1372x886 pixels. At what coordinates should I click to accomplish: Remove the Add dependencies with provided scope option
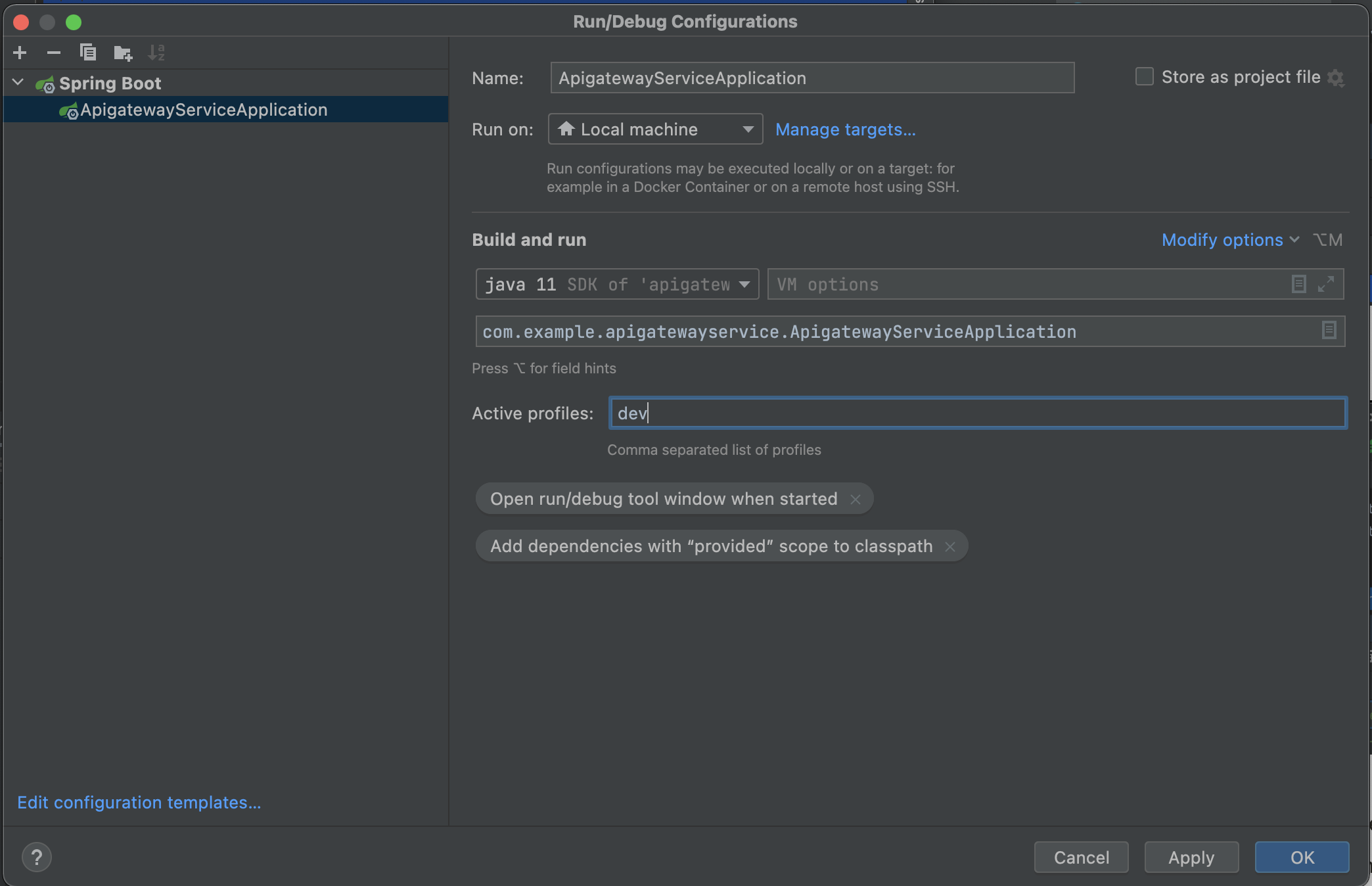tap(950, 547)
